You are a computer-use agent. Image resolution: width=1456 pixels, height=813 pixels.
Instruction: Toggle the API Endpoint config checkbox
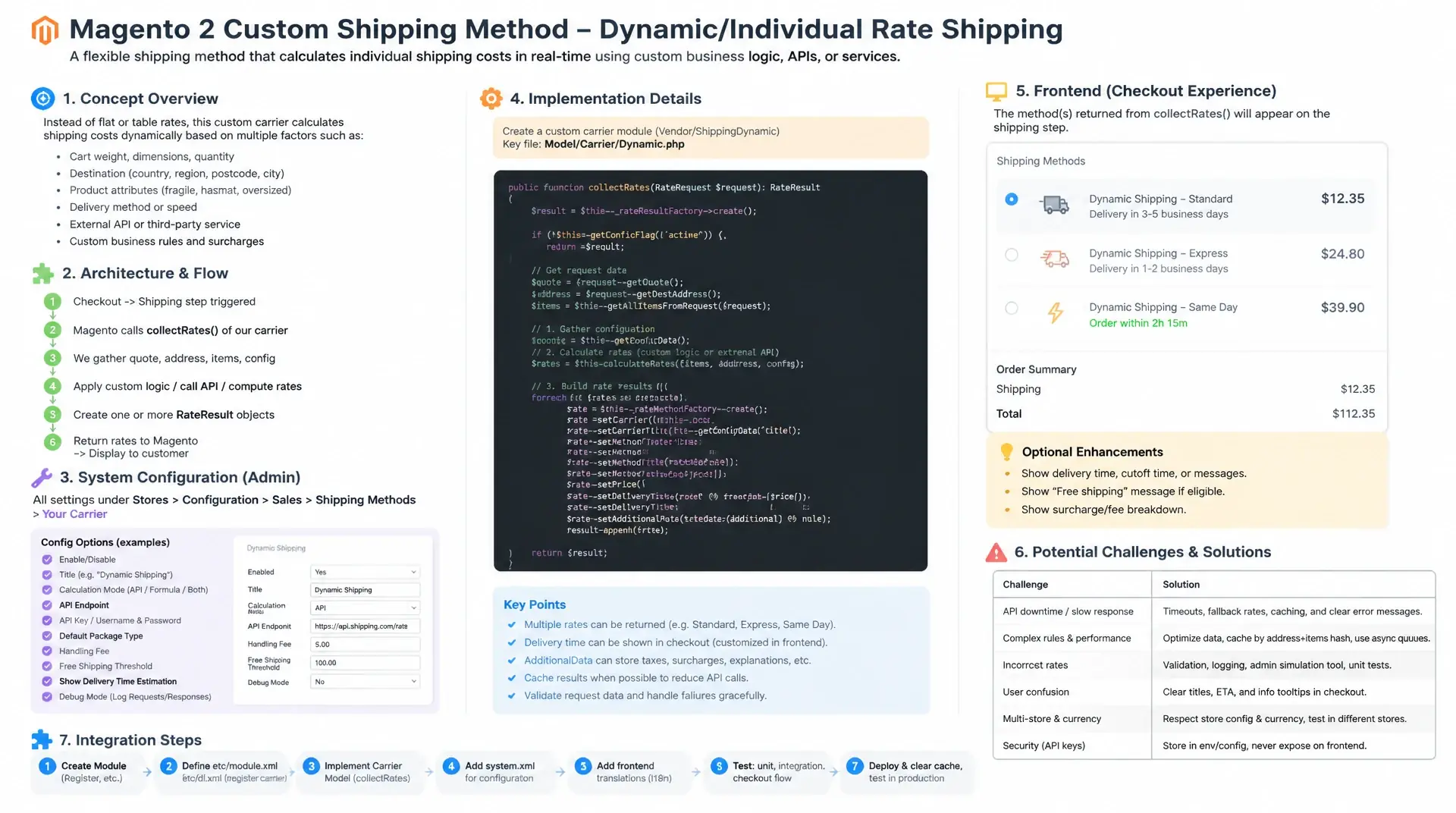pos(47,605)
